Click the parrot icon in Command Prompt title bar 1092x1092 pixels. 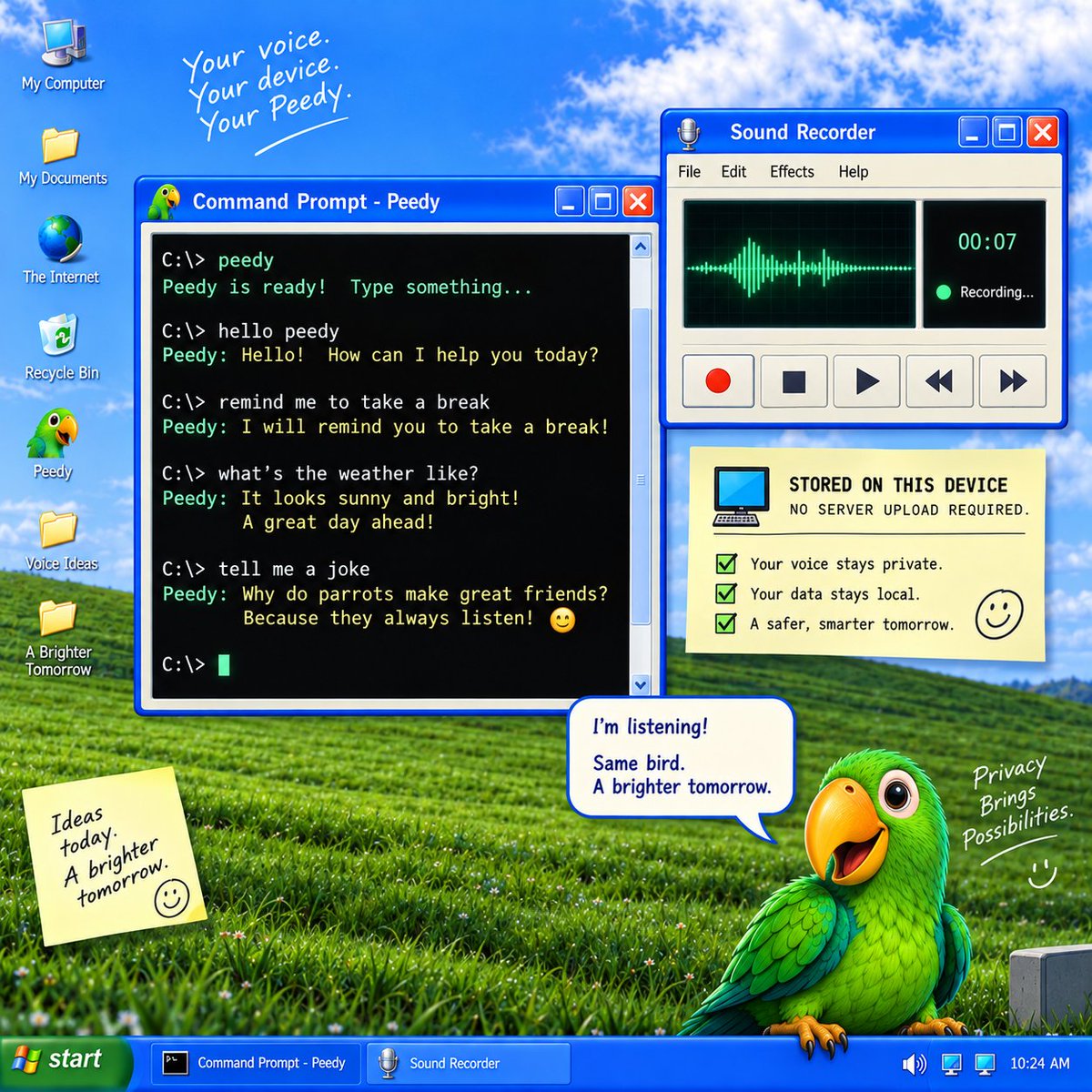165,201
